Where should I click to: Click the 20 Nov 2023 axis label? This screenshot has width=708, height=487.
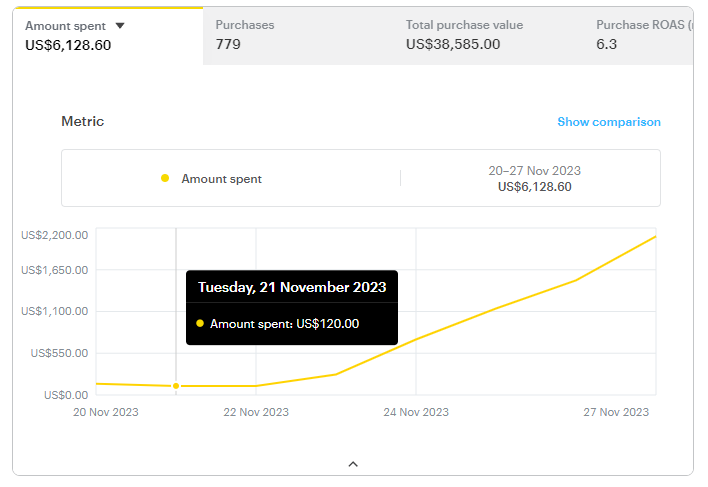tap(105, 412)
